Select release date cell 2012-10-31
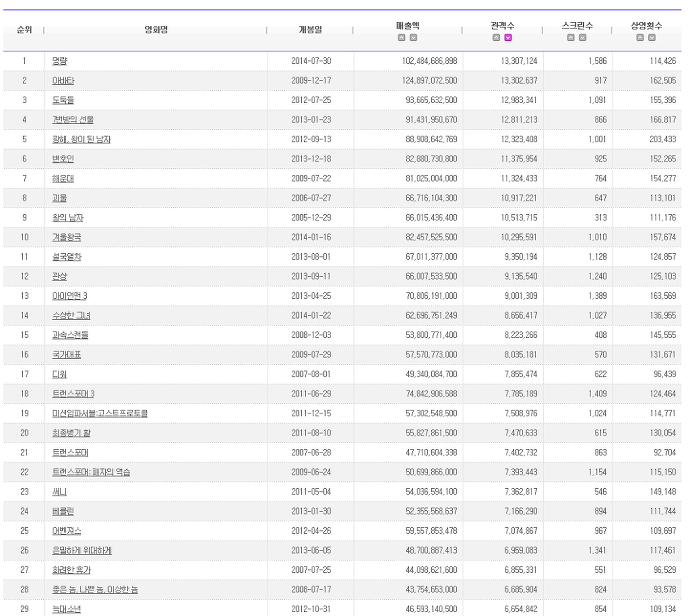Screen dimensions: 690x616 pos(311,609)
